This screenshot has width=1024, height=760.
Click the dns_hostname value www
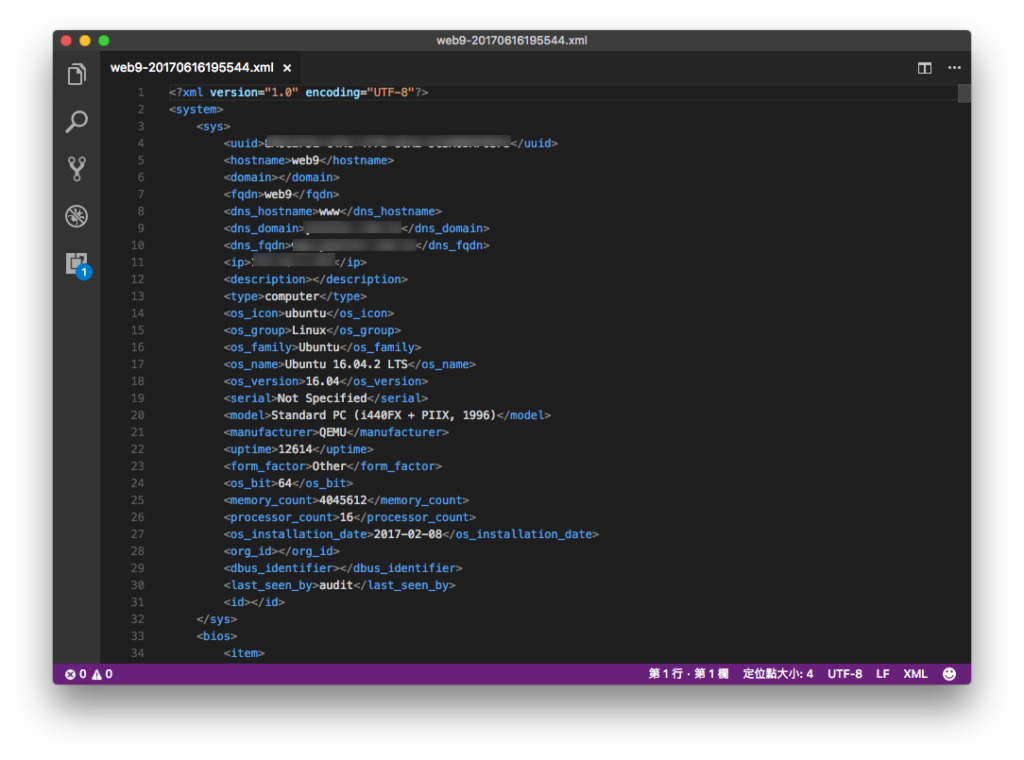tap(329, 212)
